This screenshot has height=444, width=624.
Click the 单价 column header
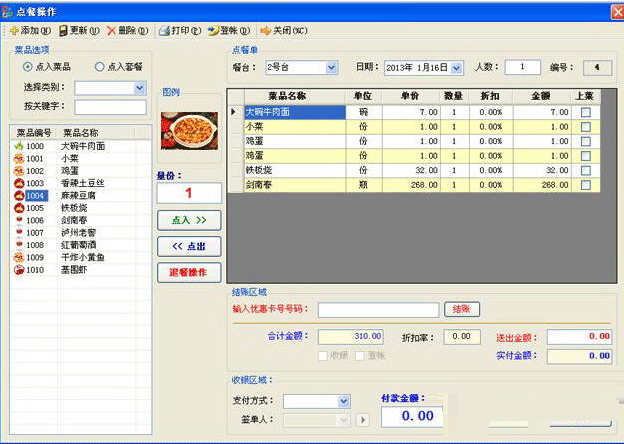(411, 96)
